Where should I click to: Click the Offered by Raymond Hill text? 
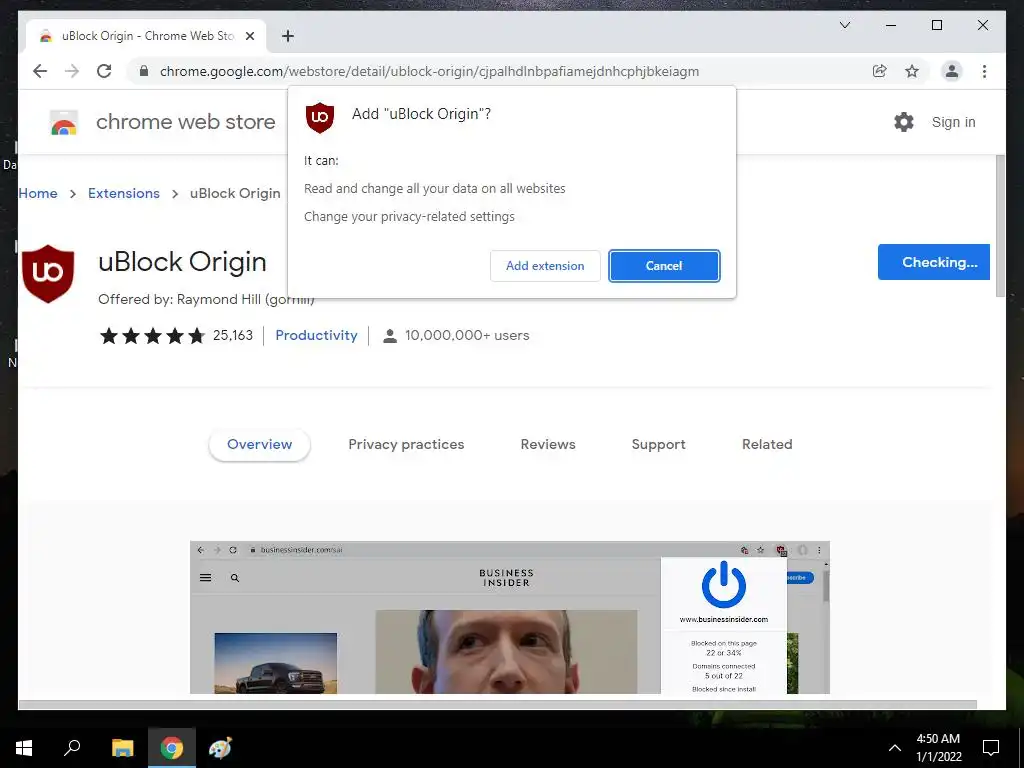(x=206, y=299)
